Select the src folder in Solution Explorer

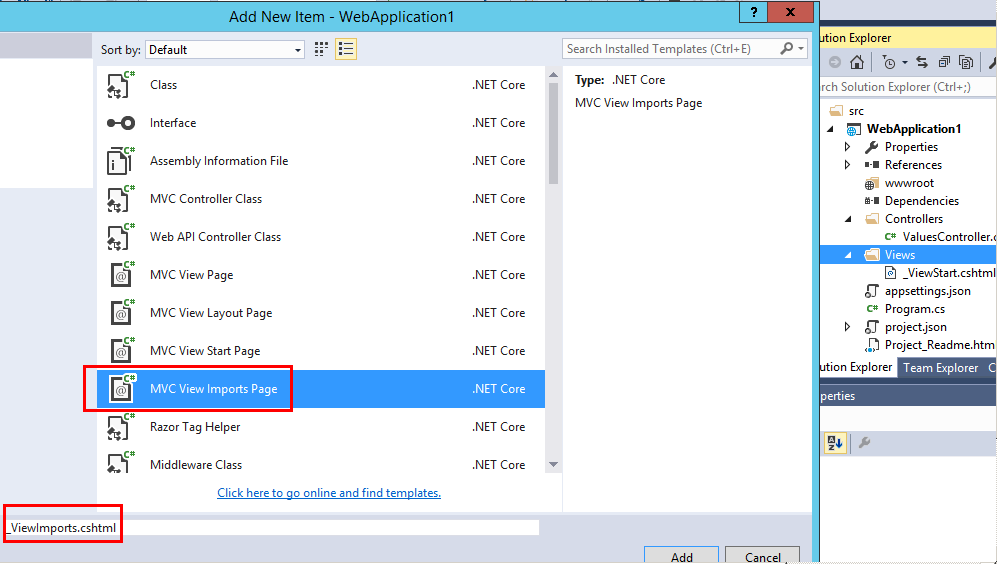[856, 111]
